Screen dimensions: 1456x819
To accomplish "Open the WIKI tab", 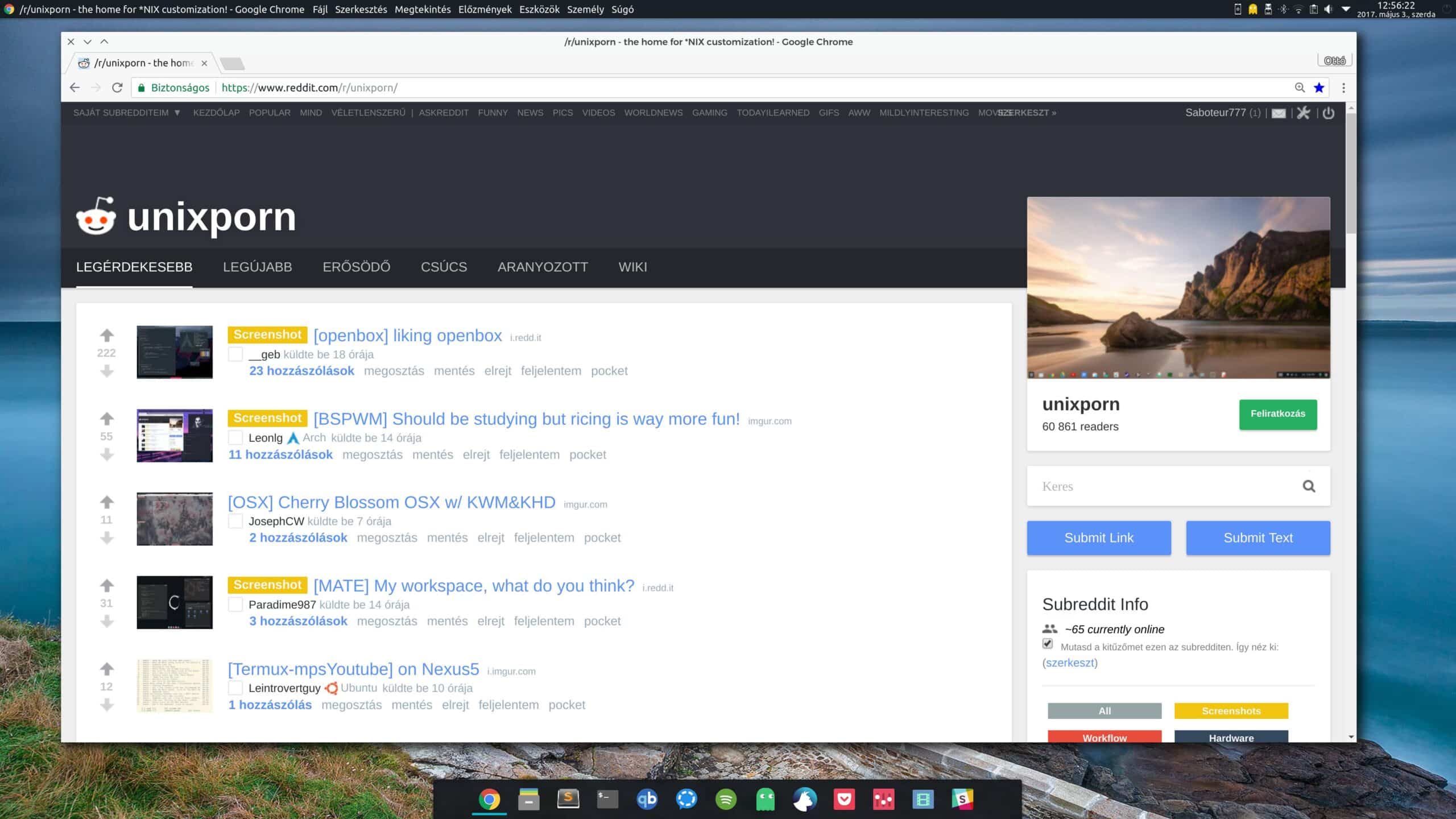I will (633, 267).
